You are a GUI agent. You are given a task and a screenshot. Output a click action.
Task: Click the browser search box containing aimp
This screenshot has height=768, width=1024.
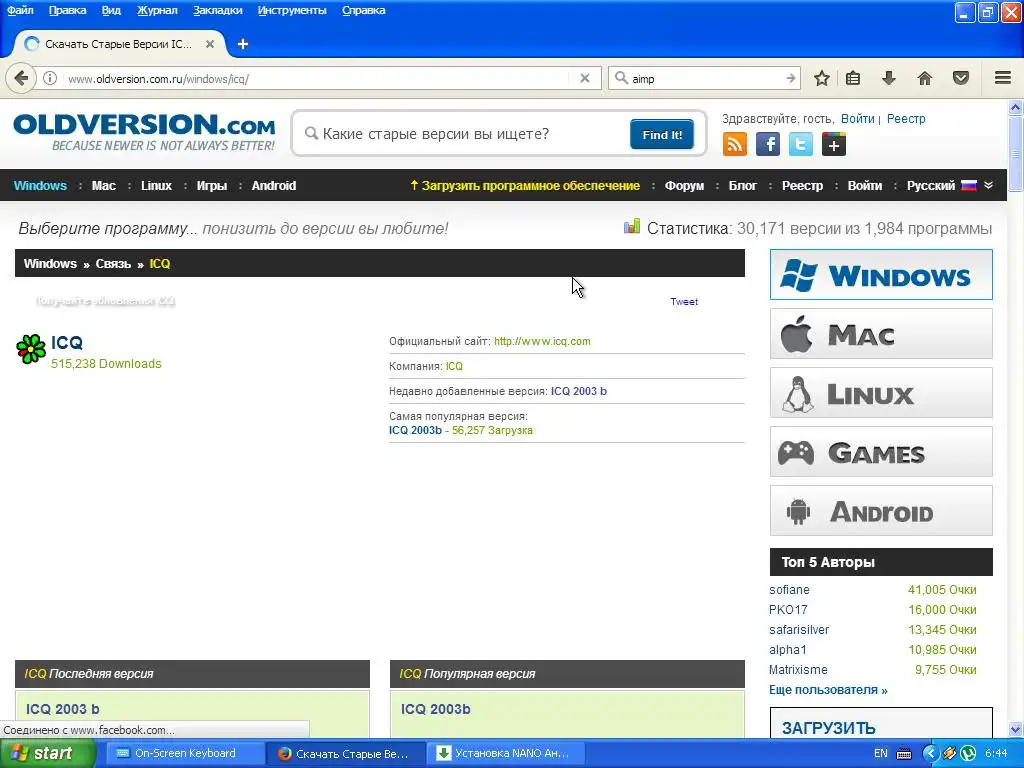705,78
